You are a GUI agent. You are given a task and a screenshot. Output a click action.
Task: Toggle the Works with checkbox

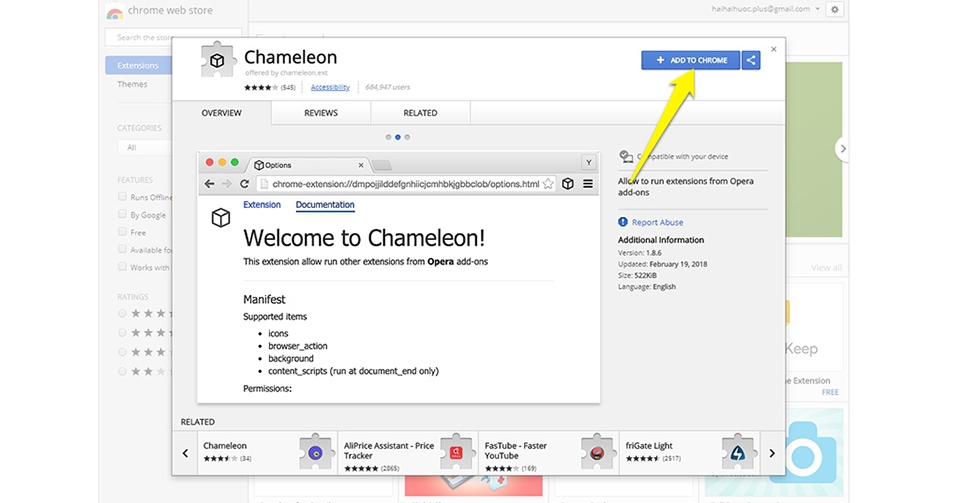click(x=122, y=267)
